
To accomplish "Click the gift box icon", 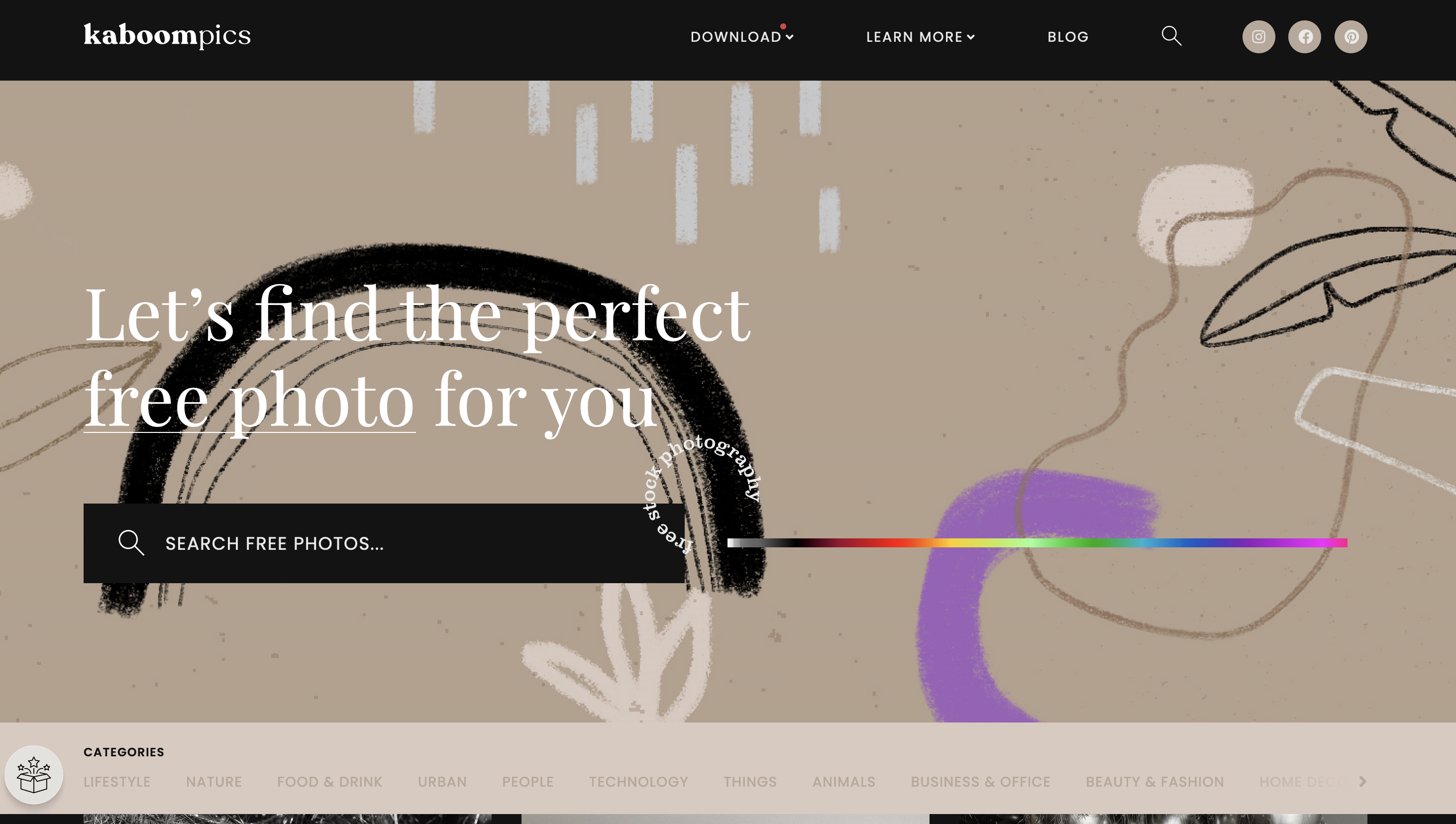I will point(34,774).
